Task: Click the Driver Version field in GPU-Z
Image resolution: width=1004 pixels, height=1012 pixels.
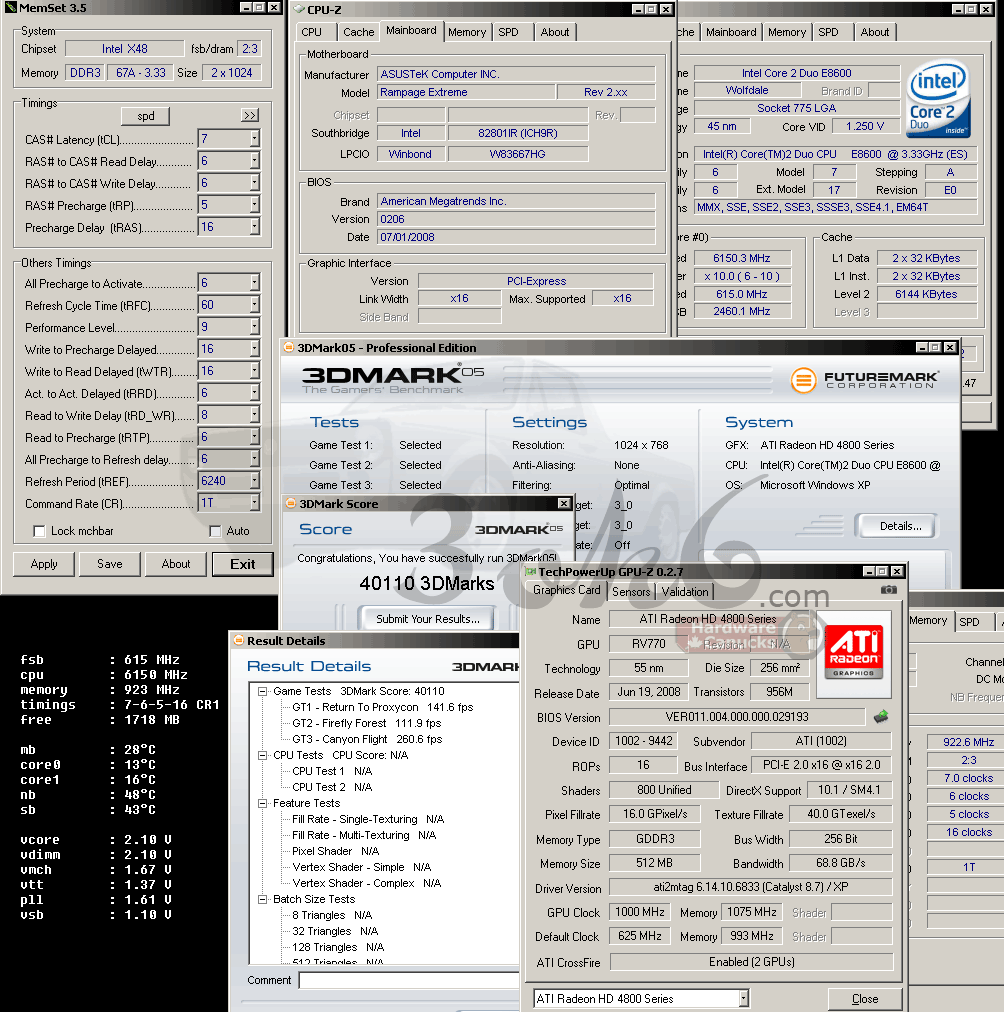Action: coord(750,887)
